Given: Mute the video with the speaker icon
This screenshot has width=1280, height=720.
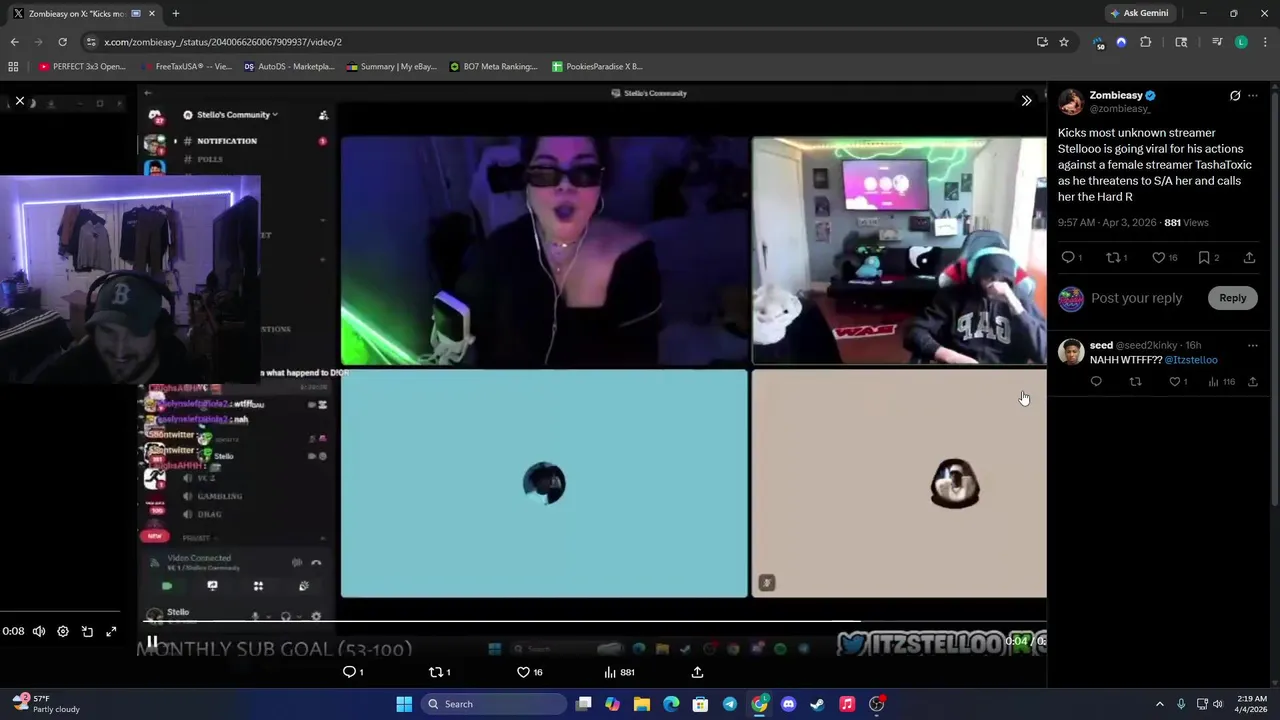Looking at the screenshot, I should pyautogui.click(x=38, y=631).
